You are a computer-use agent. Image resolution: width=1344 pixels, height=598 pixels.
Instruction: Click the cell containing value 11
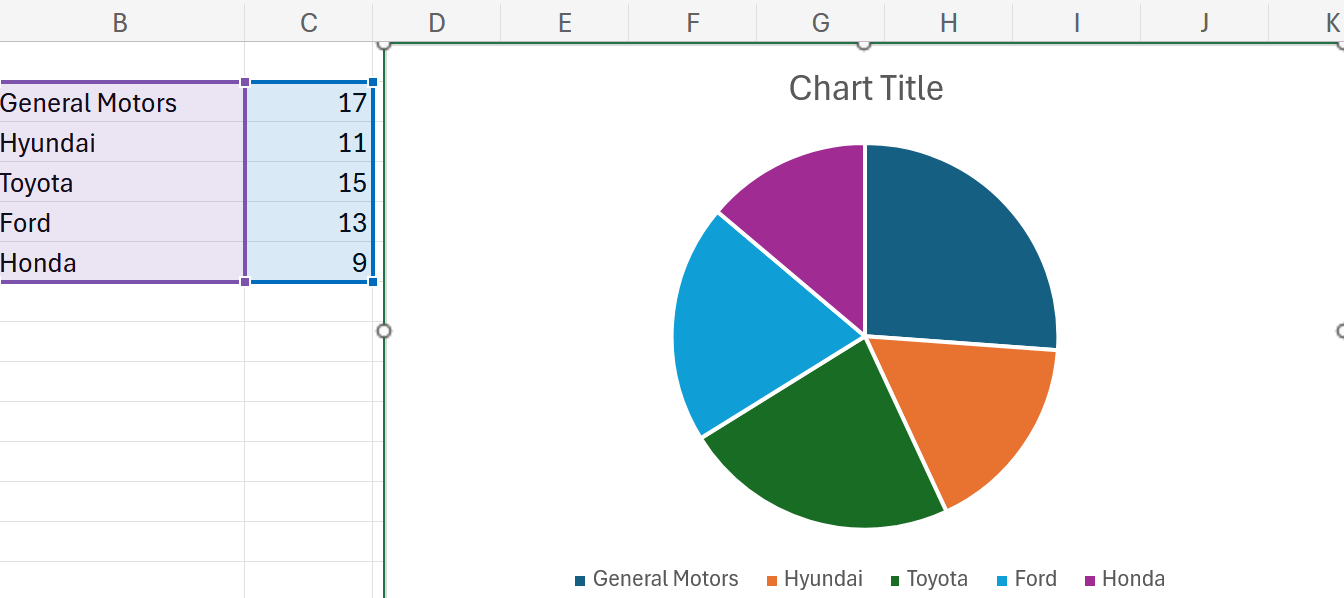coord(309,143)
